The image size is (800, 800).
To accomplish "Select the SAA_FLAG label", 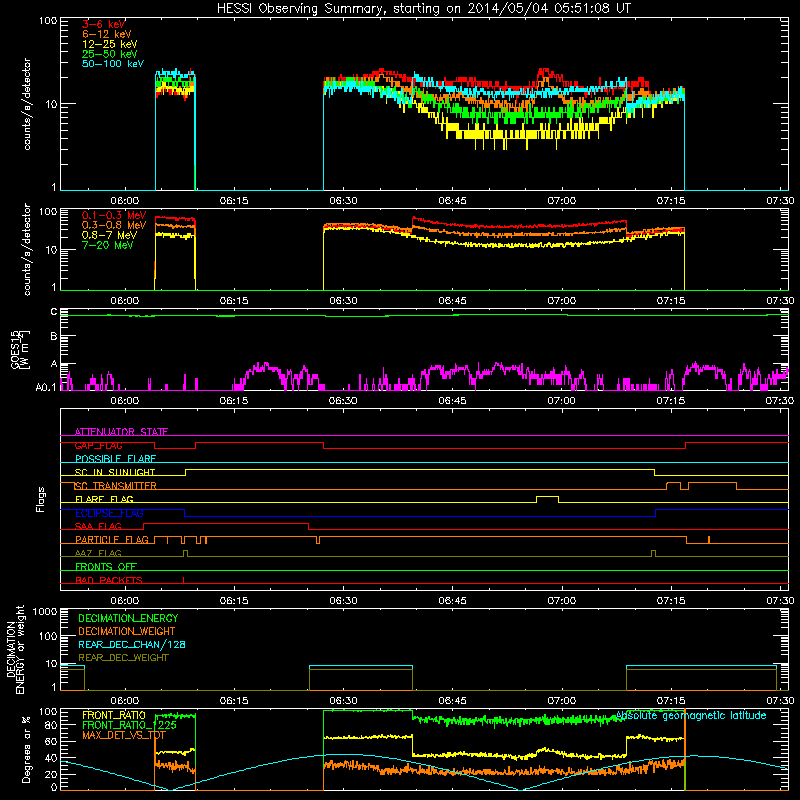I will [x=98, y=526].
